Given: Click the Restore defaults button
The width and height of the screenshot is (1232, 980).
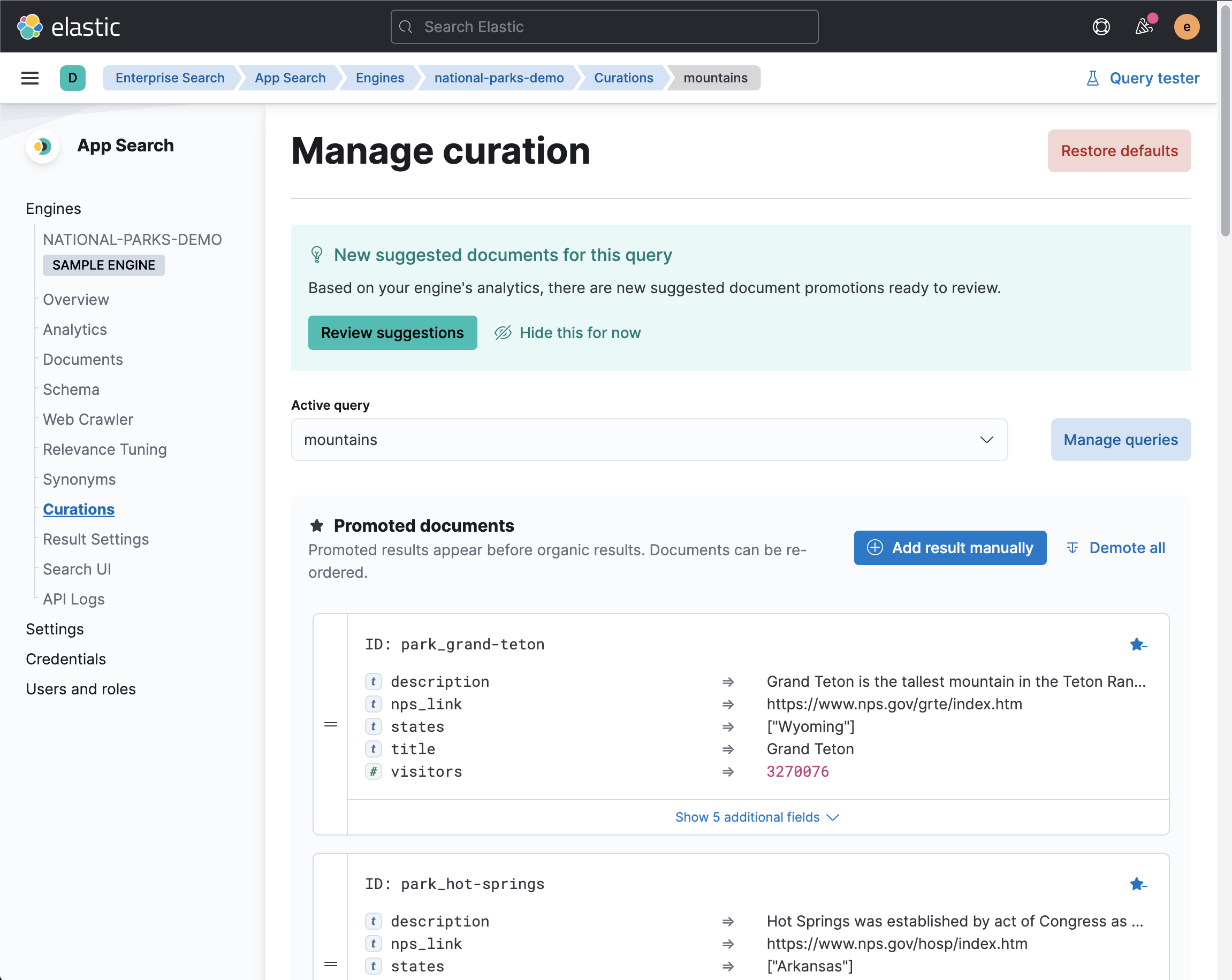Looking at the screenshot, I should (x=1119, y=151).
